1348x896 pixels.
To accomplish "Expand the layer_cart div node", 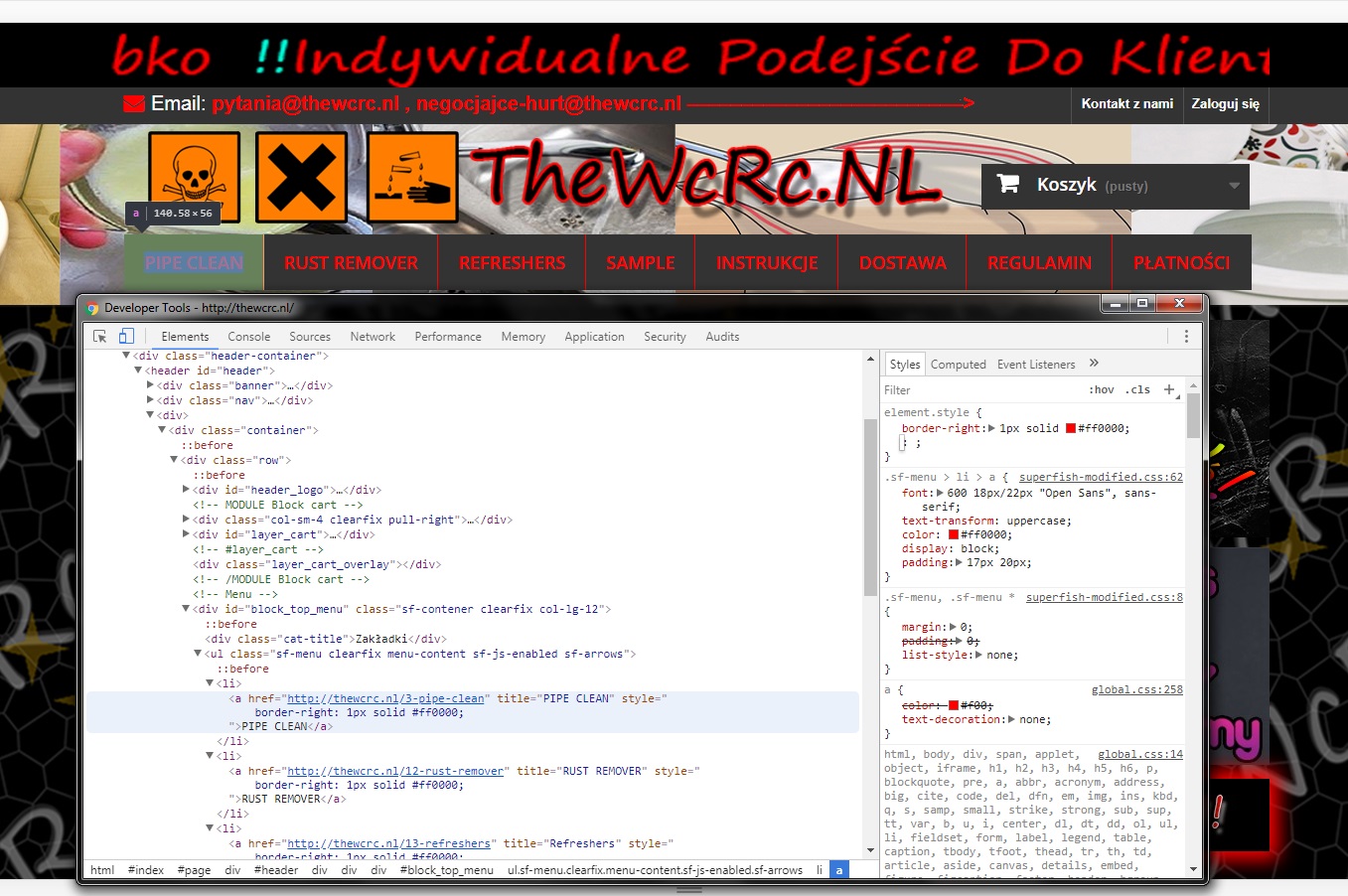I will tap(186, 534).
